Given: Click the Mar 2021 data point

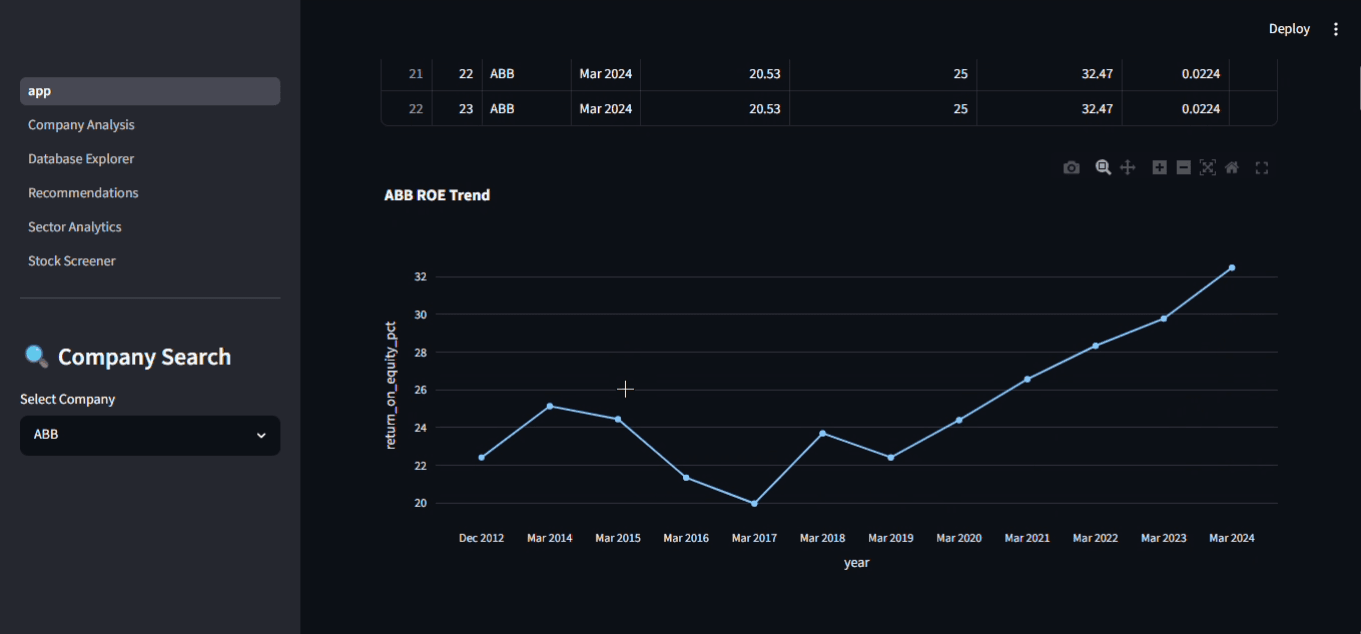Looking at the screenshot, I should pyautogui.click(x=1027, y=379).
